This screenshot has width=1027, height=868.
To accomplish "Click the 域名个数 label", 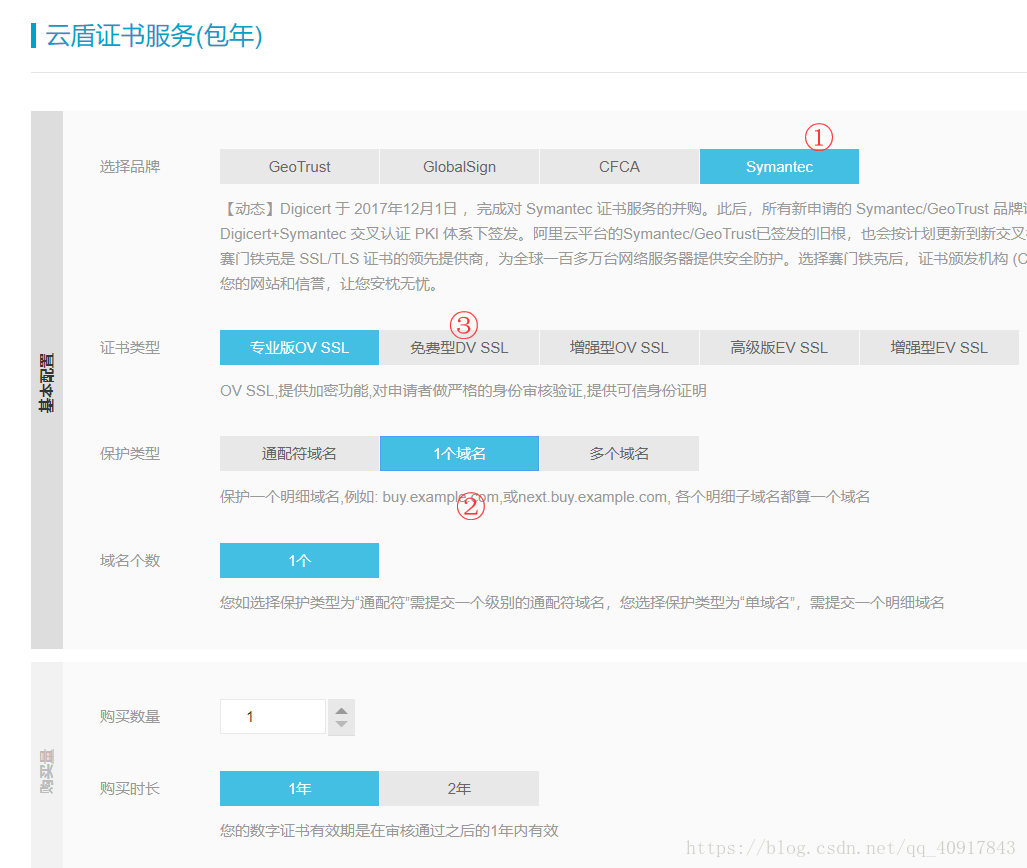I will click(130, 560).
